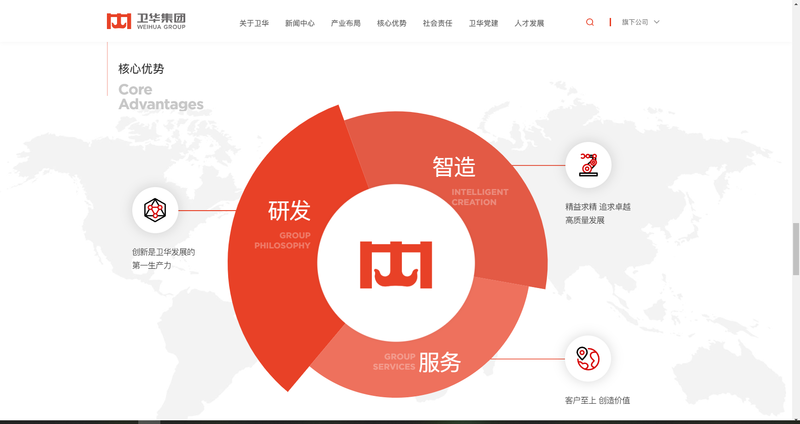Screen dimensions: 800x424
Task: Click the 精益求精 追求卓越 caption
Action: tap(598, 214)
